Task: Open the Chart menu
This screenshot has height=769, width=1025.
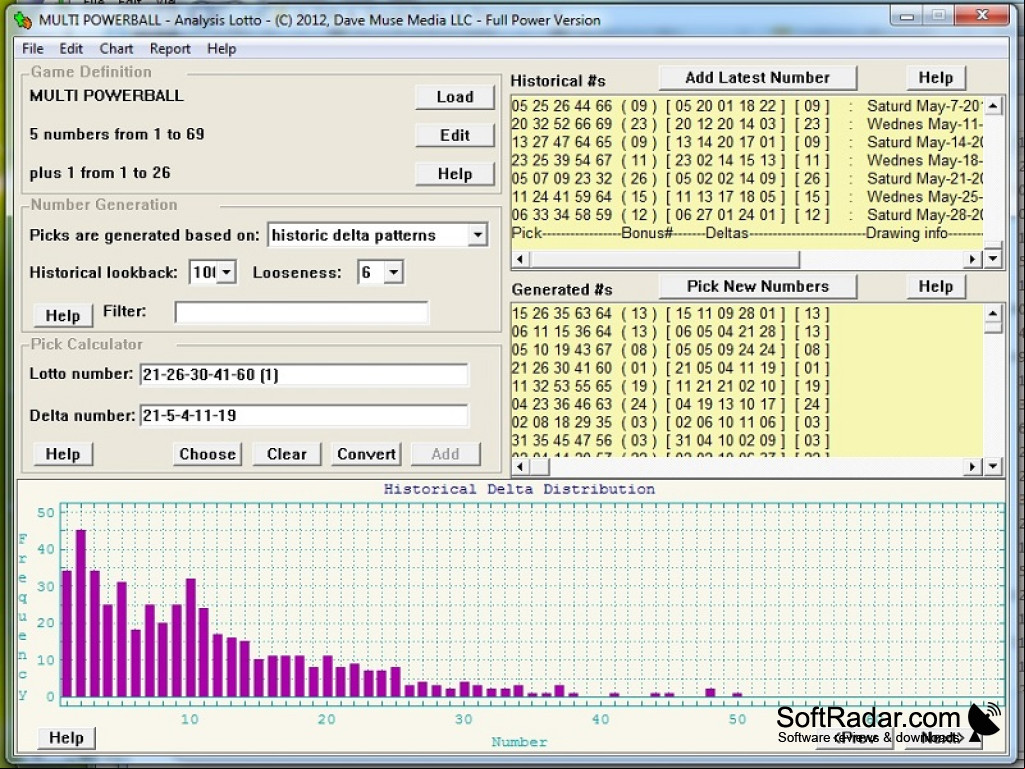Action: click(x=116, y=48)
